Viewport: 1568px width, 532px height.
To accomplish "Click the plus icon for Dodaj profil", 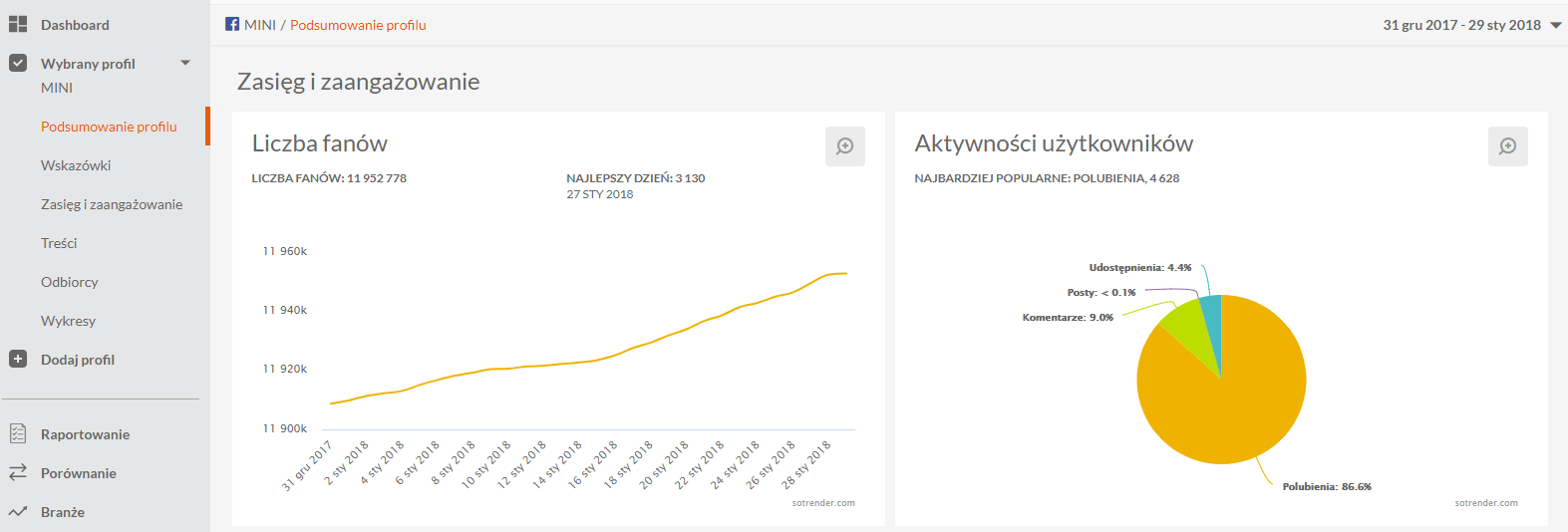I will click(x=18, y=360).
